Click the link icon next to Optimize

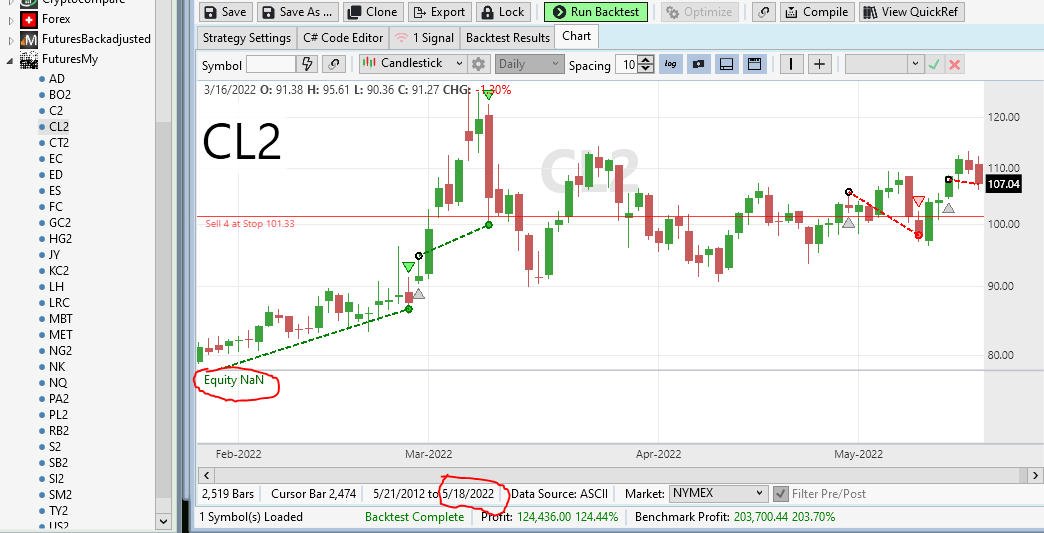(764, 12)
